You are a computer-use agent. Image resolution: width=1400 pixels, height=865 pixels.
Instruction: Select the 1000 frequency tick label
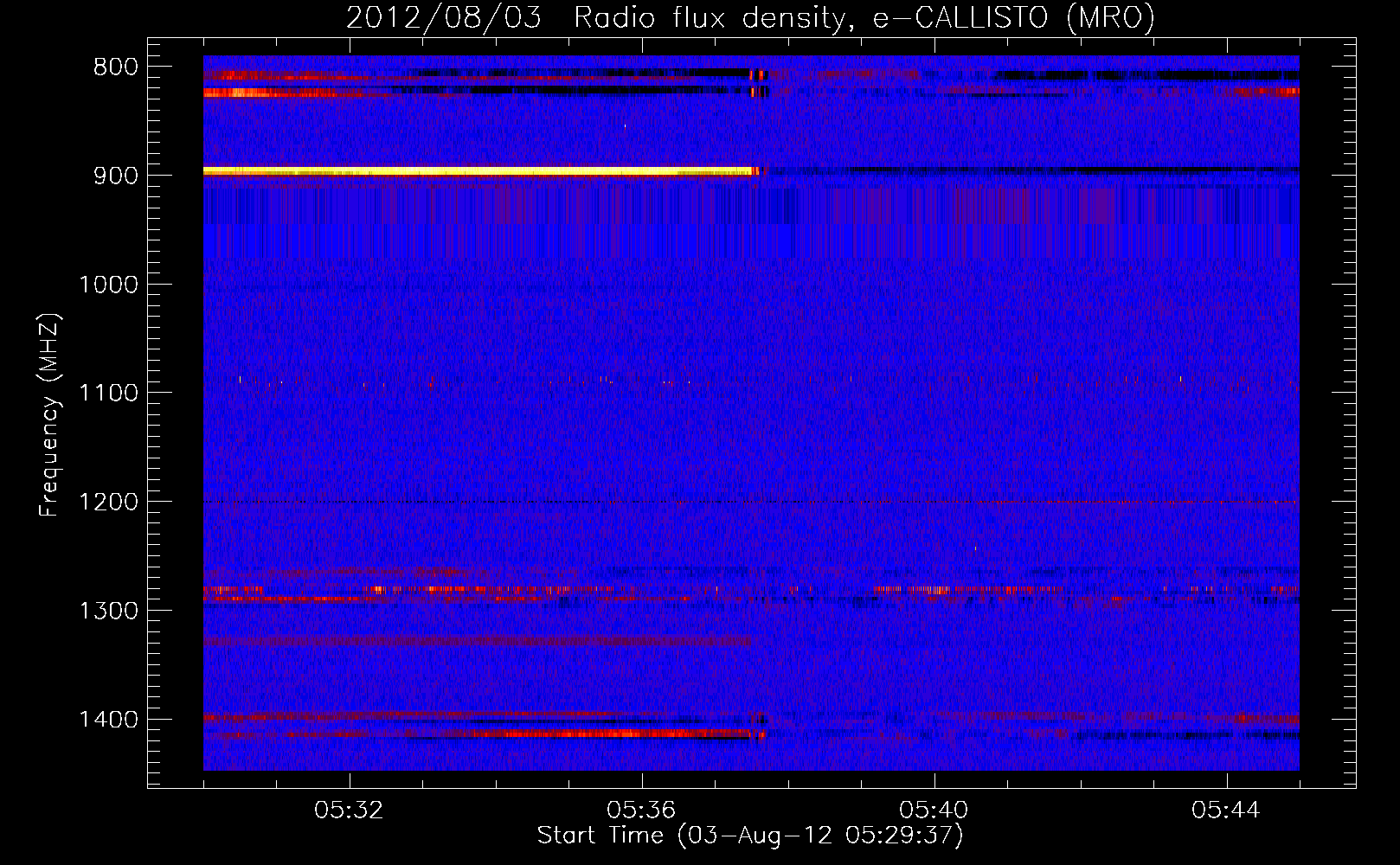pos(108,285)
